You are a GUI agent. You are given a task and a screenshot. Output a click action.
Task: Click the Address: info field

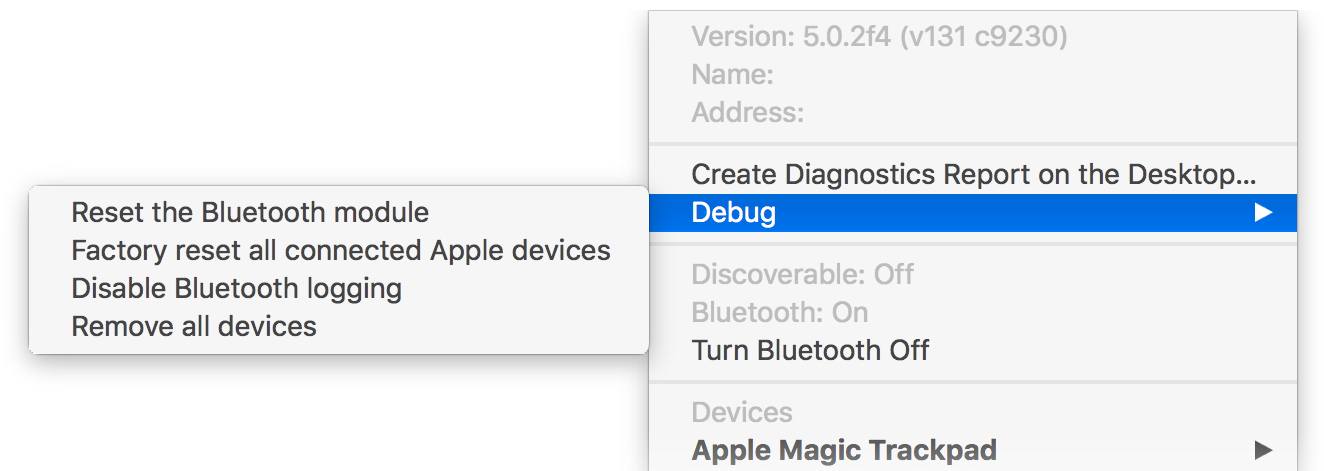coord(747,111)
